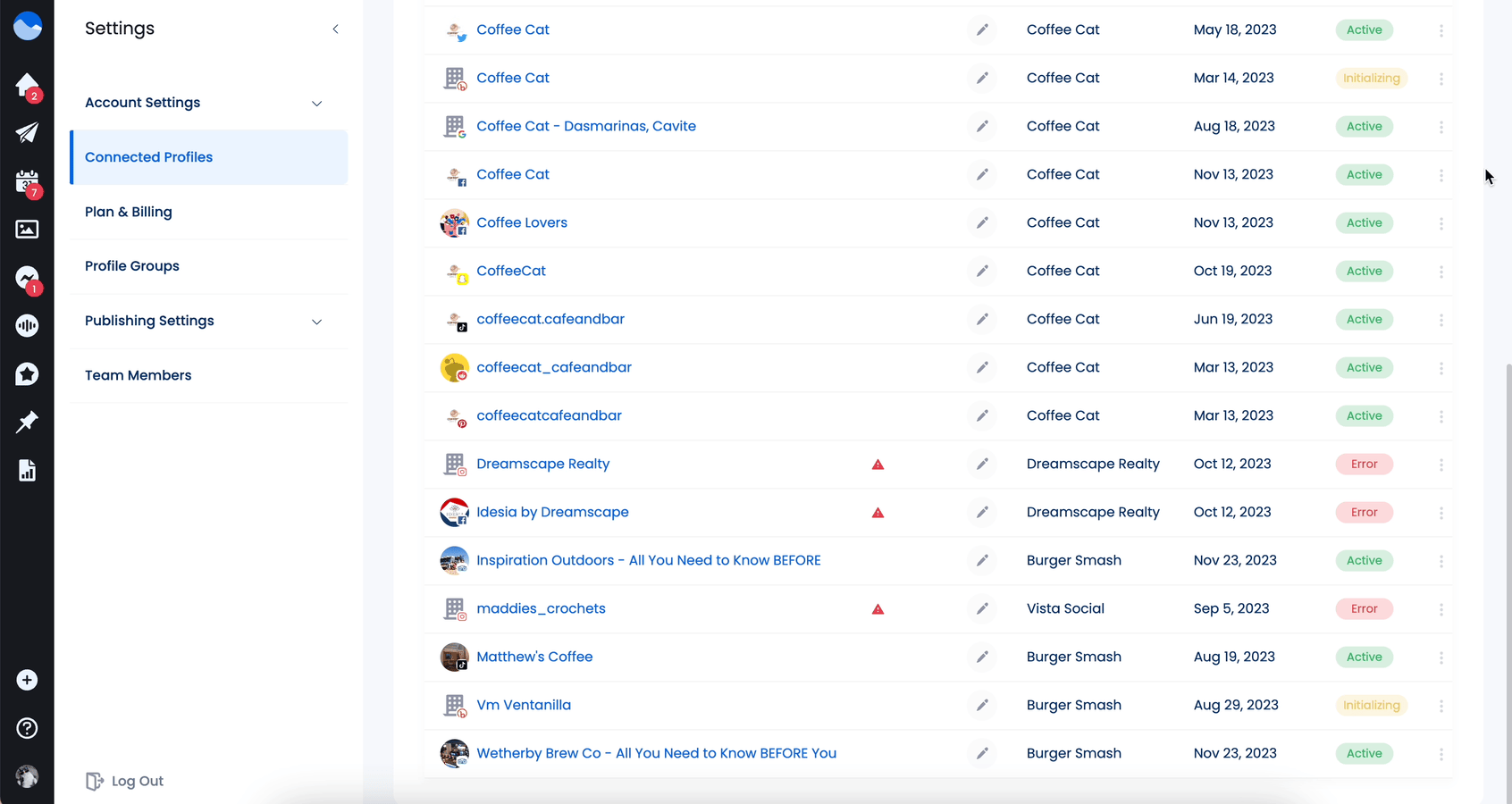Collapse the Settings sidebar with chevron
Screen dimensions: 1512x804
(x=336, y=29)
